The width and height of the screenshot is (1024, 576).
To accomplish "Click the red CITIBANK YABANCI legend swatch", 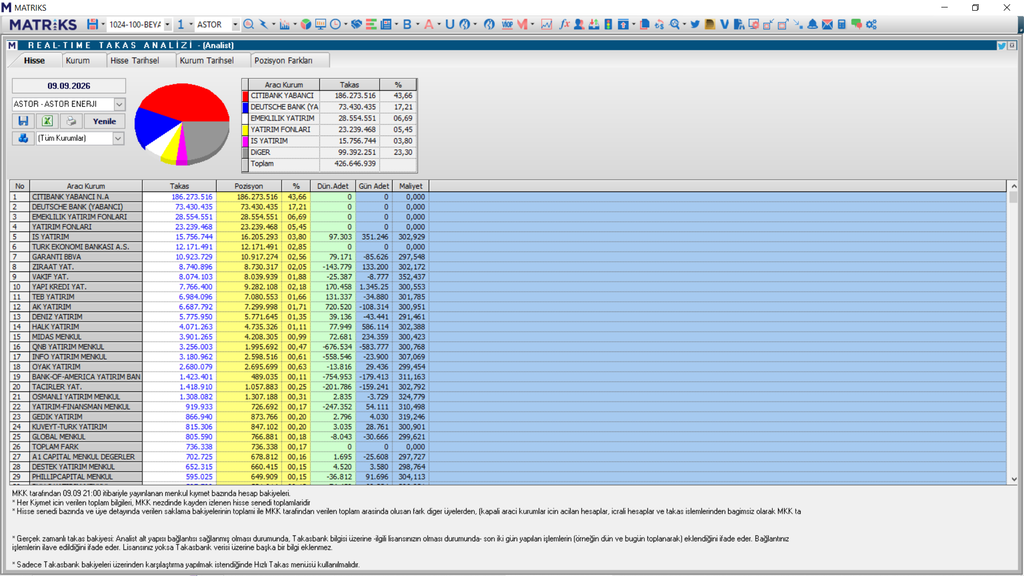I will coord(245,95).
